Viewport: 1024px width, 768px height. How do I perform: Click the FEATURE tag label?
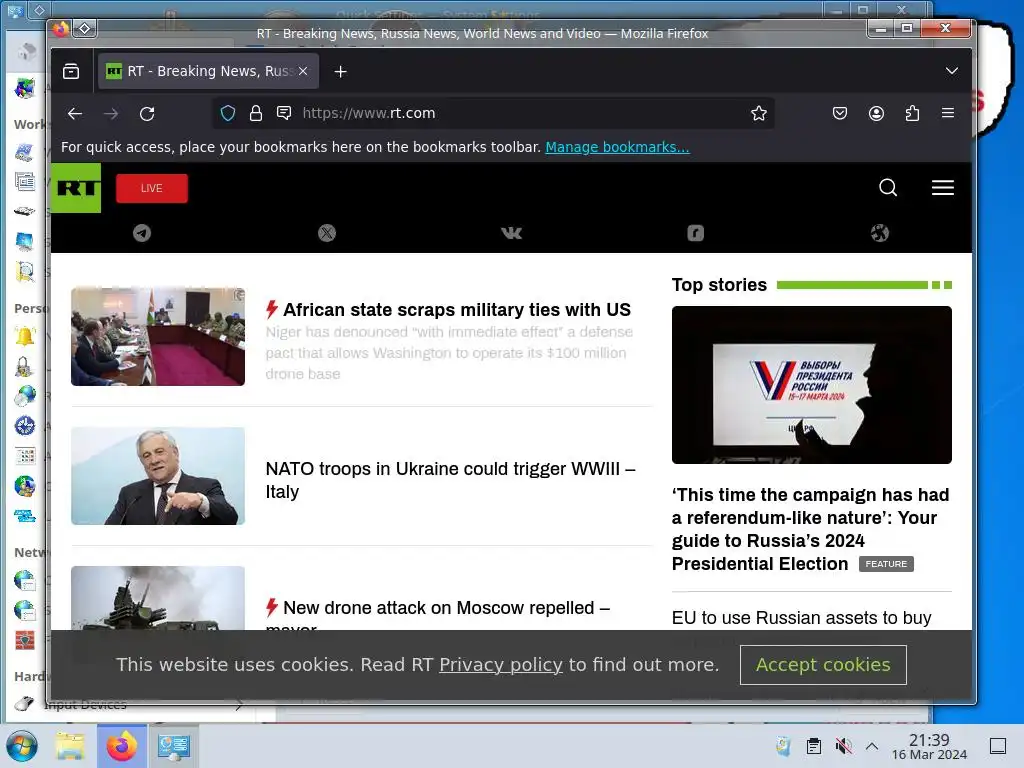(x=886, y=564)
